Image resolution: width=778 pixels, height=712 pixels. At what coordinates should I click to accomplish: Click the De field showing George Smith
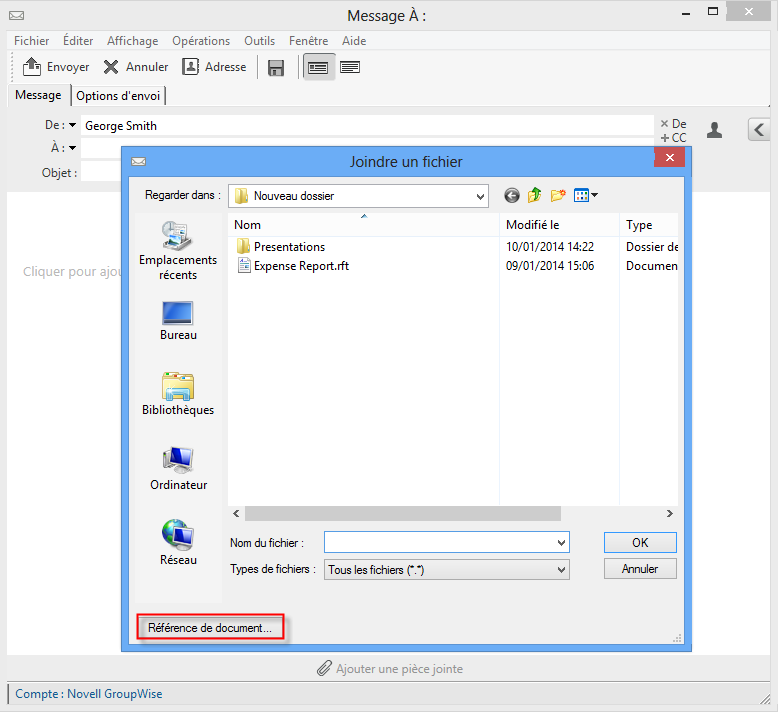[x=367, y=126]
